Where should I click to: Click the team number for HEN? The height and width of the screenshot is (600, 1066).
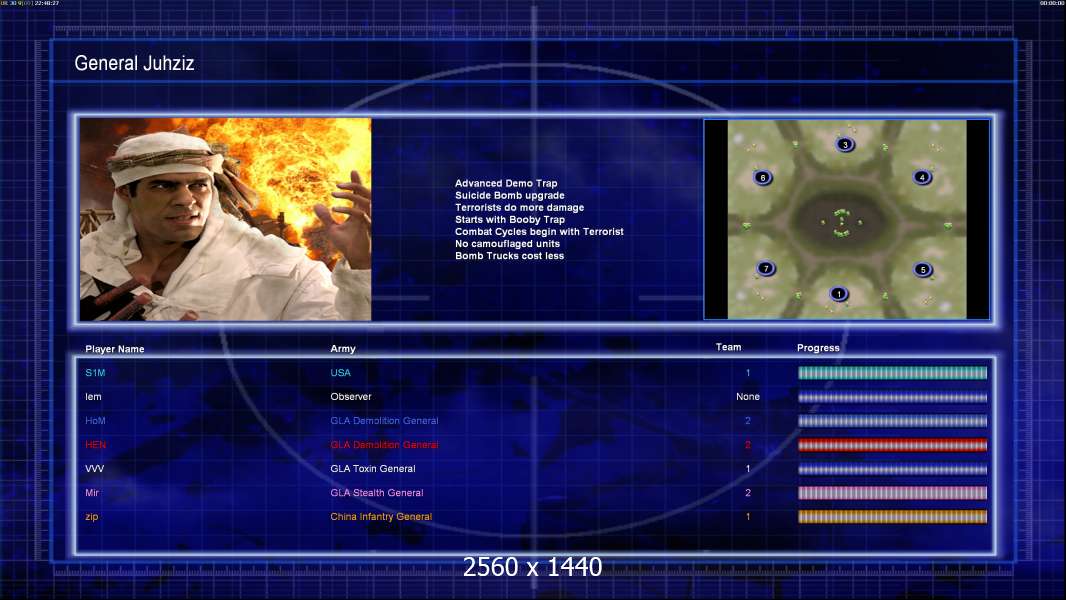tap(748, 444)
